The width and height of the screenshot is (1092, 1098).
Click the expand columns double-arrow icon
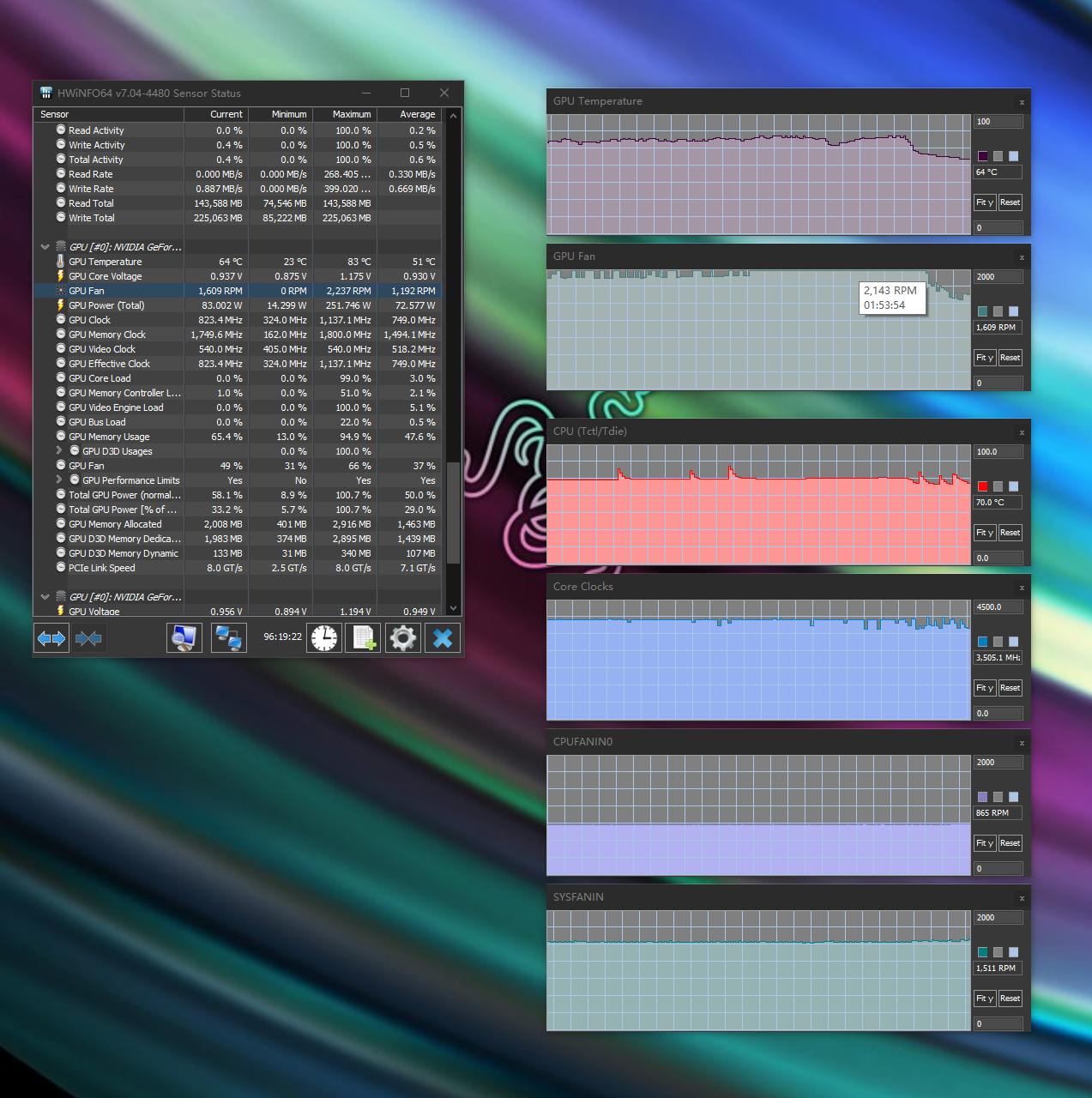(51, 638)
